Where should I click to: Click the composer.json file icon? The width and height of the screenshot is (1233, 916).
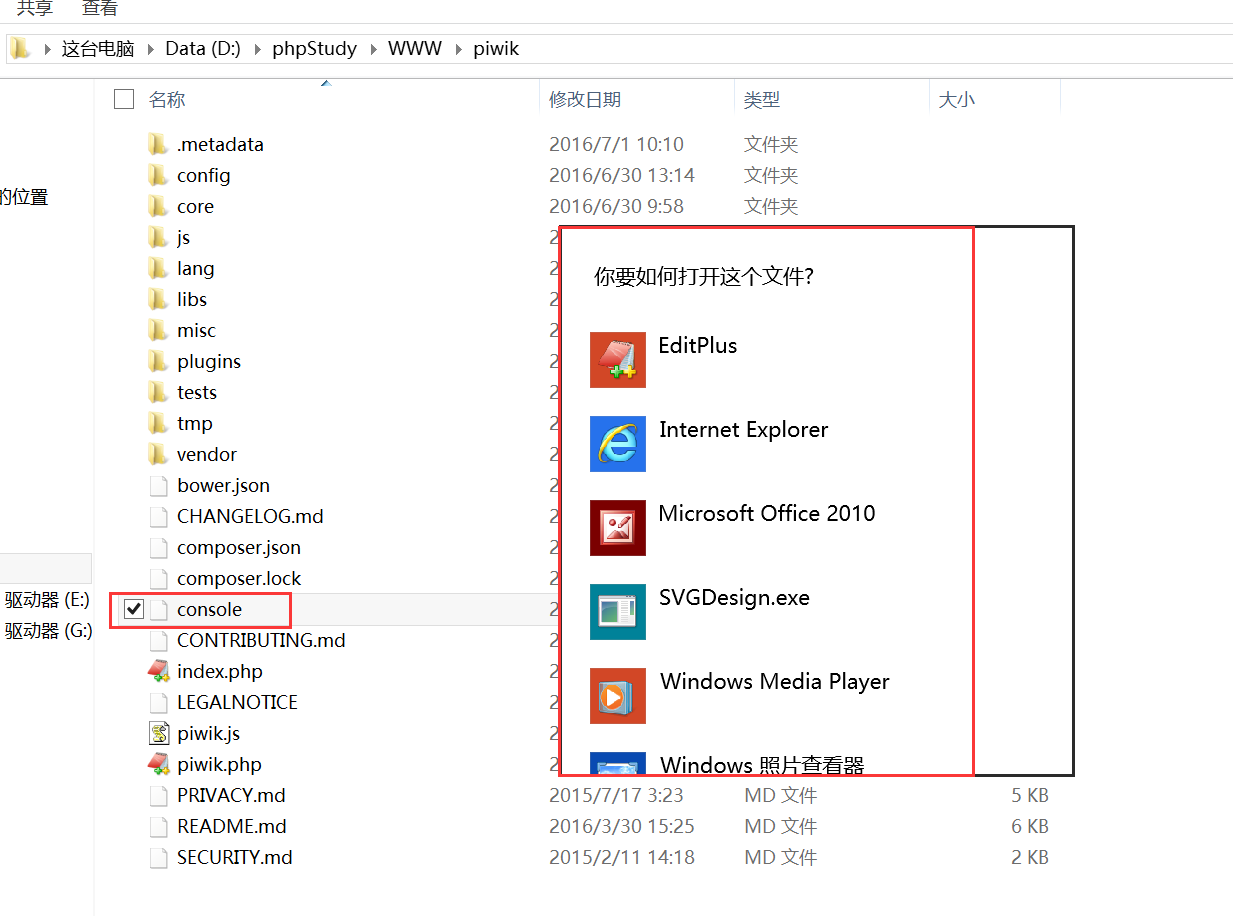click(x=157, y=547)
